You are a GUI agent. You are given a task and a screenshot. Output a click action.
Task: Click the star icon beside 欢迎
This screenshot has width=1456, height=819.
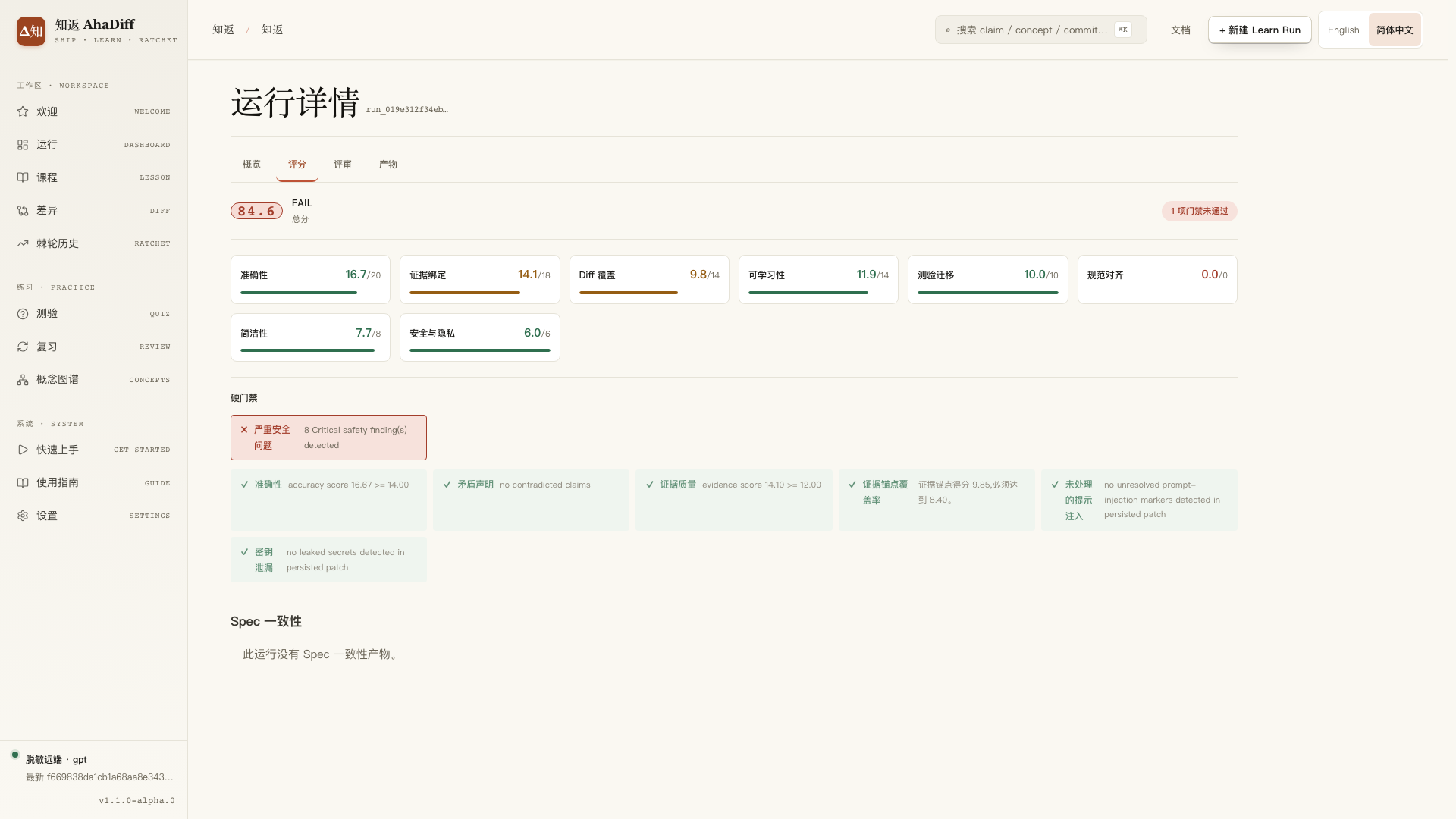pyautogui.click(x=23, y=111)
